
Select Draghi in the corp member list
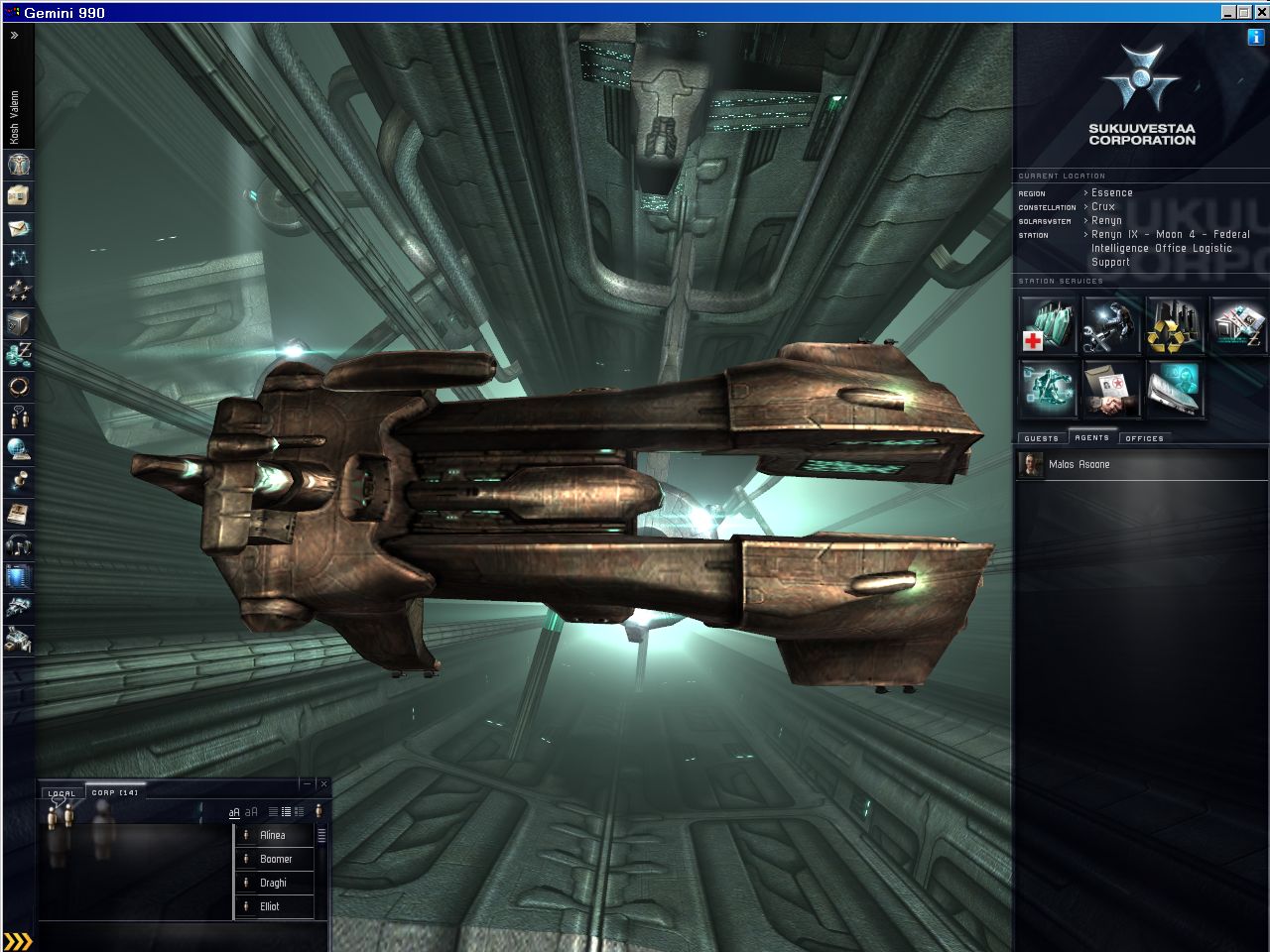275,883
